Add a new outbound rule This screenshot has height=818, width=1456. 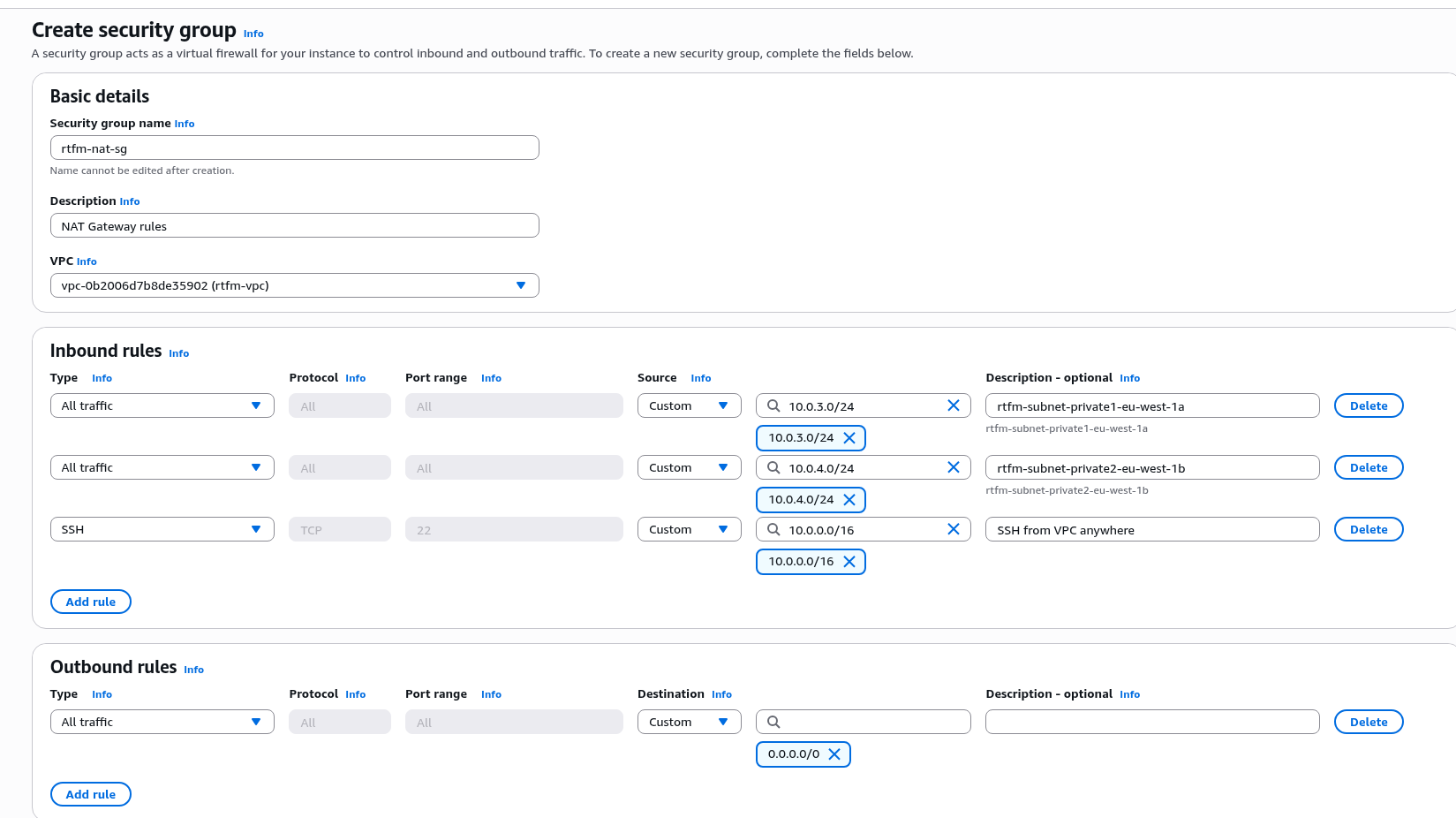click(x=91, y=795)
